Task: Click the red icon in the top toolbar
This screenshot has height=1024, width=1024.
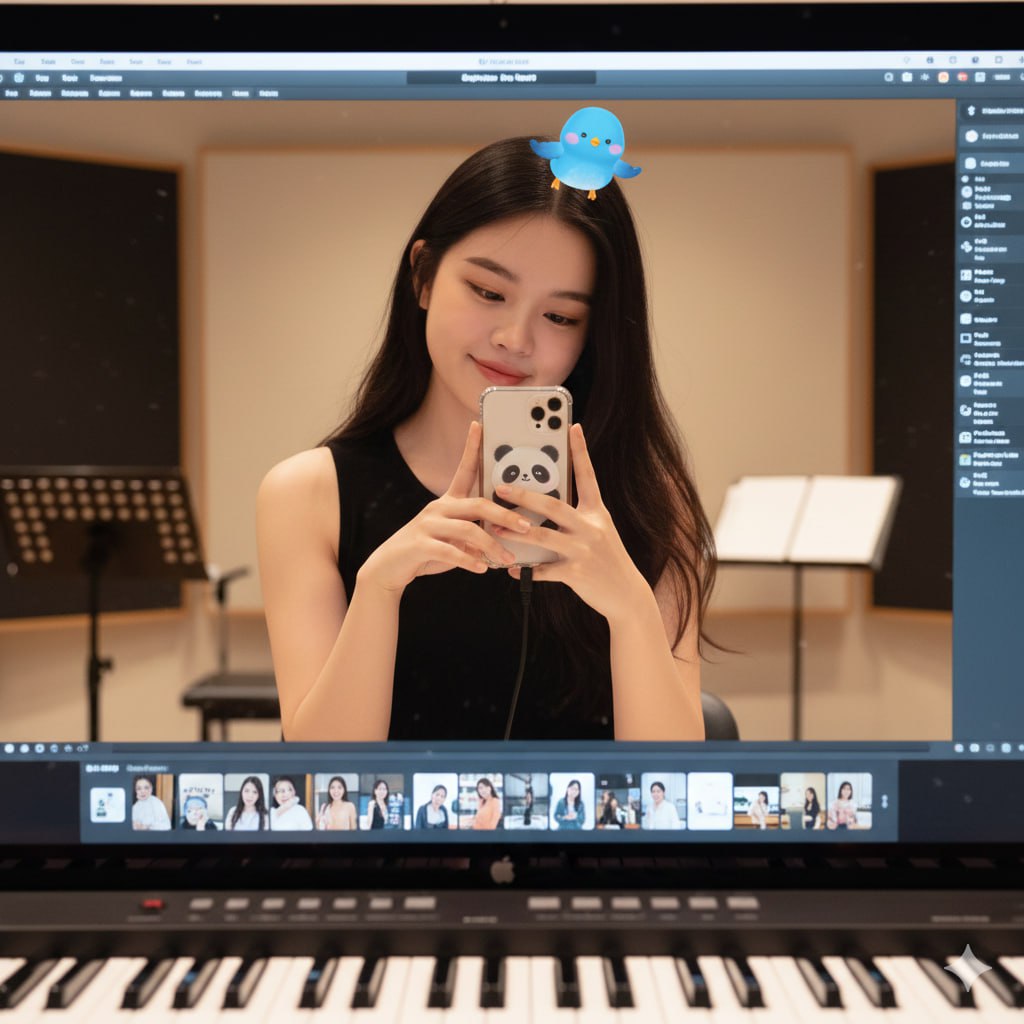Action: pos(962,77)
